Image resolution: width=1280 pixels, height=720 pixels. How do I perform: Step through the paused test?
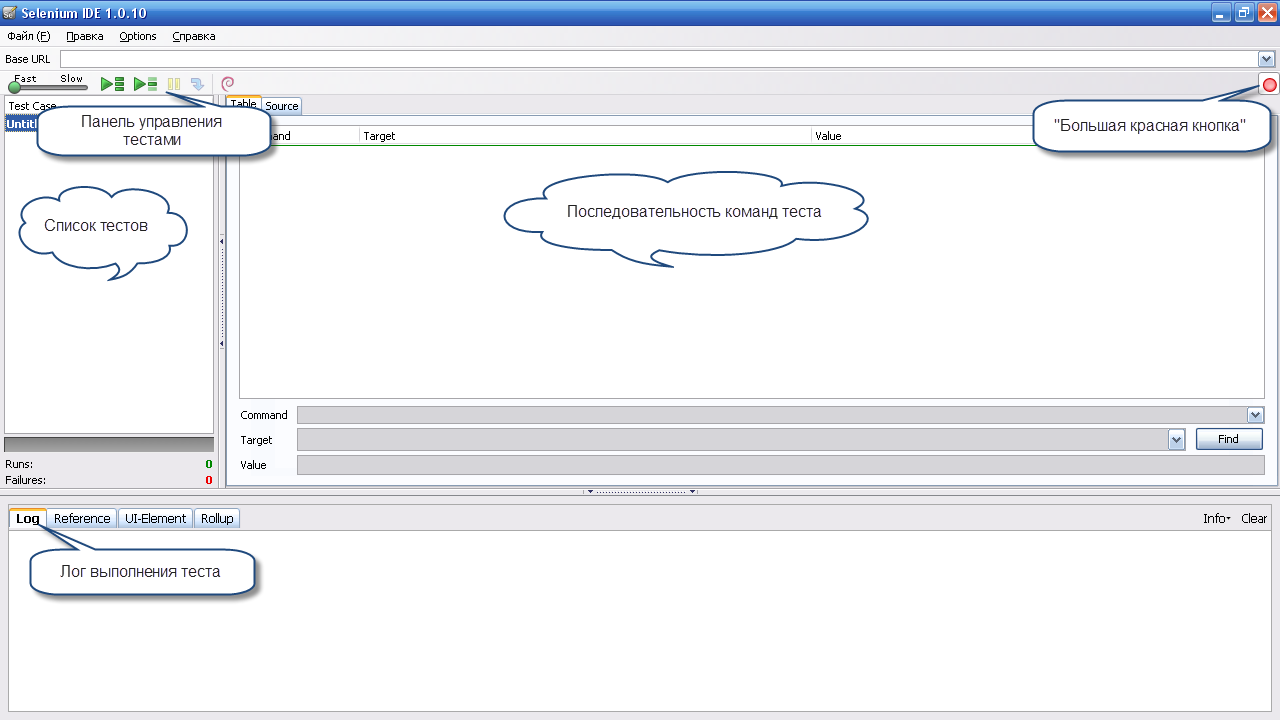point(197,85)
